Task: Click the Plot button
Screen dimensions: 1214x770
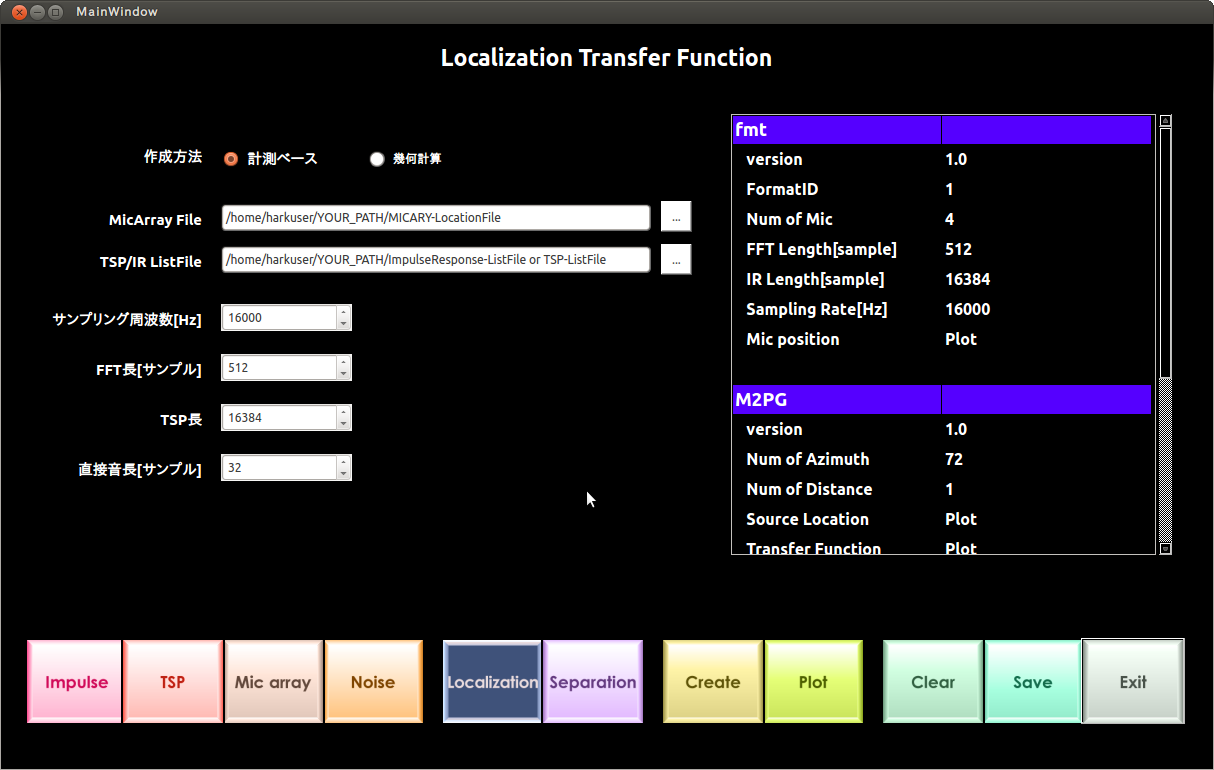Action: click(813, 681)
